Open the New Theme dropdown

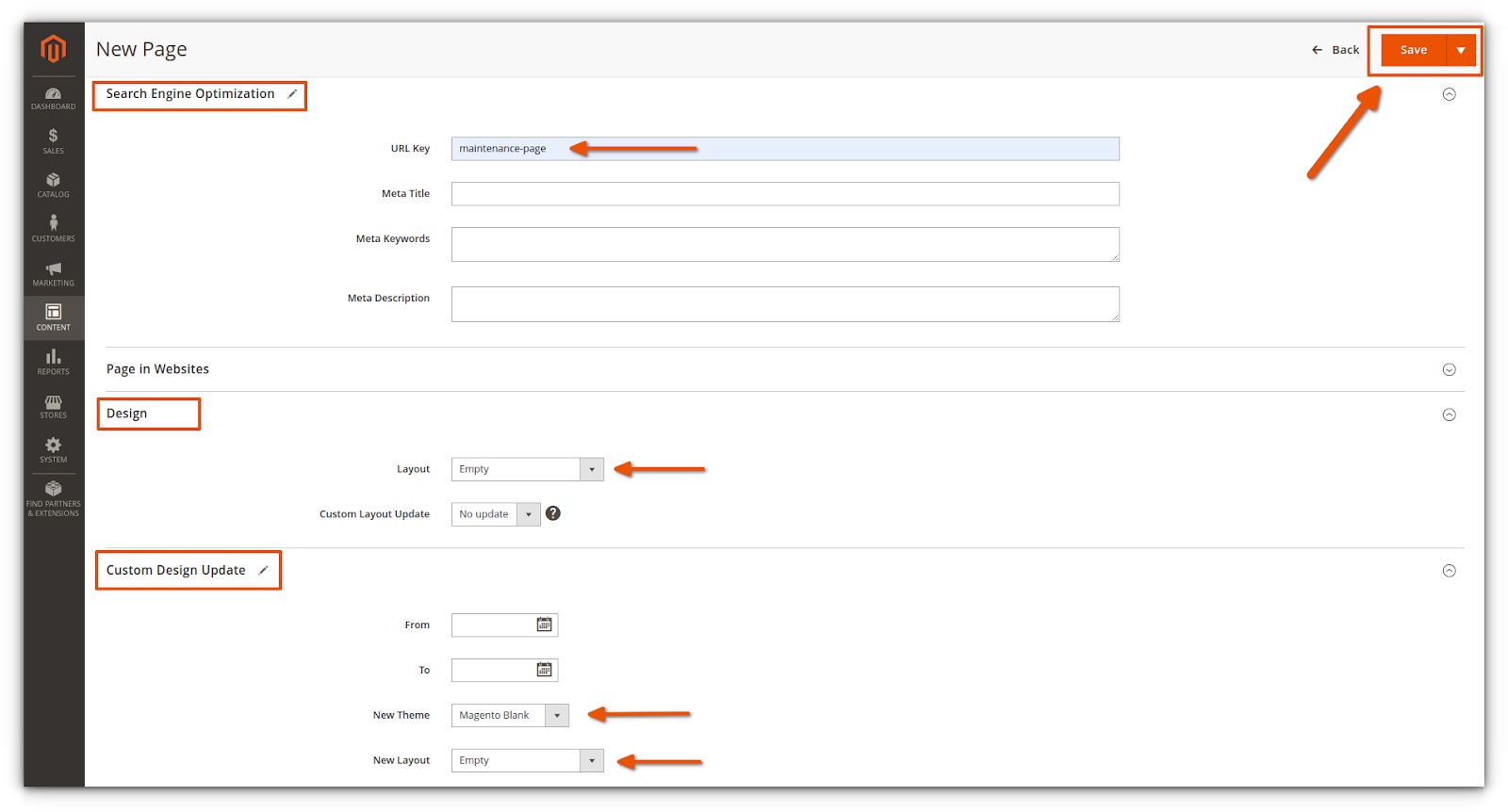tap(510, 716)
